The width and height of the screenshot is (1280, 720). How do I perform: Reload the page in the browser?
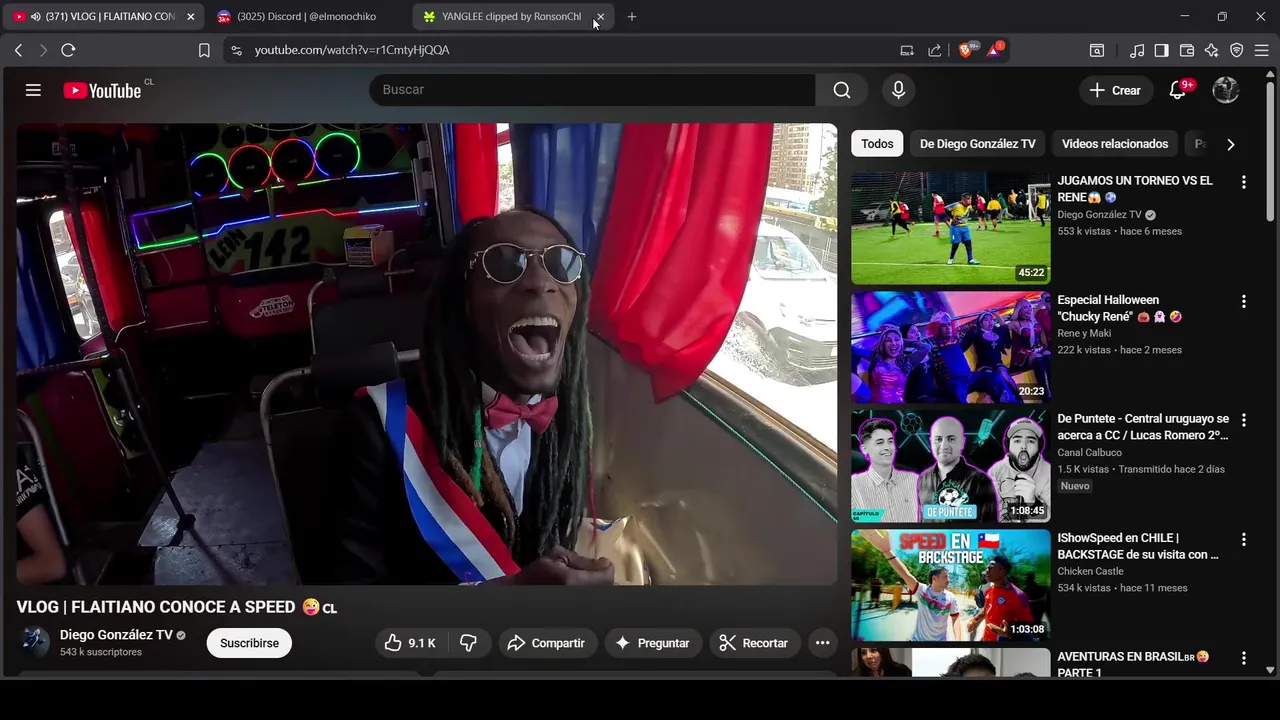[x=68, y=50]
